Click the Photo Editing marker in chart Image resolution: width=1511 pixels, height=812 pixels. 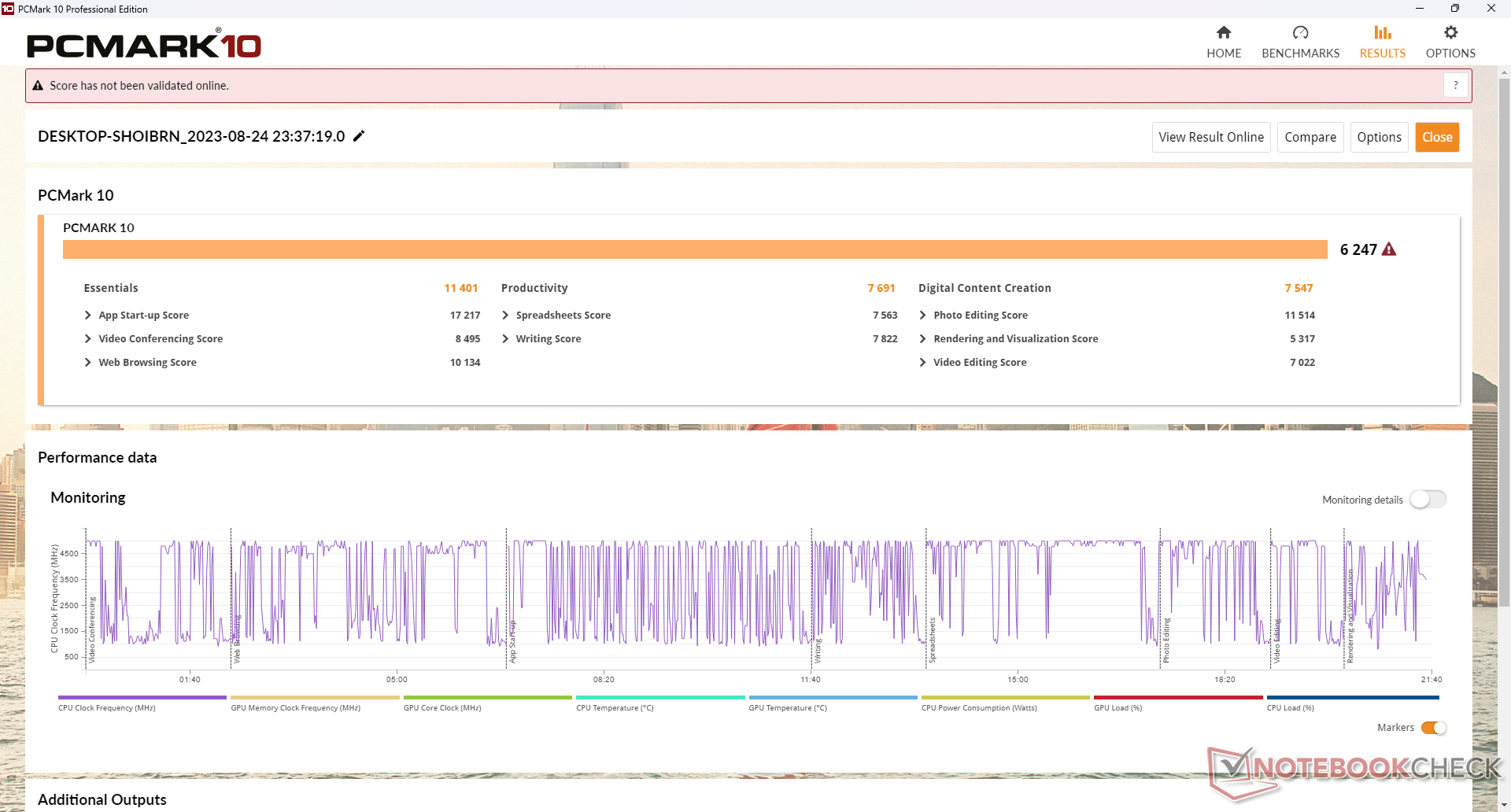pos(1166,640)
